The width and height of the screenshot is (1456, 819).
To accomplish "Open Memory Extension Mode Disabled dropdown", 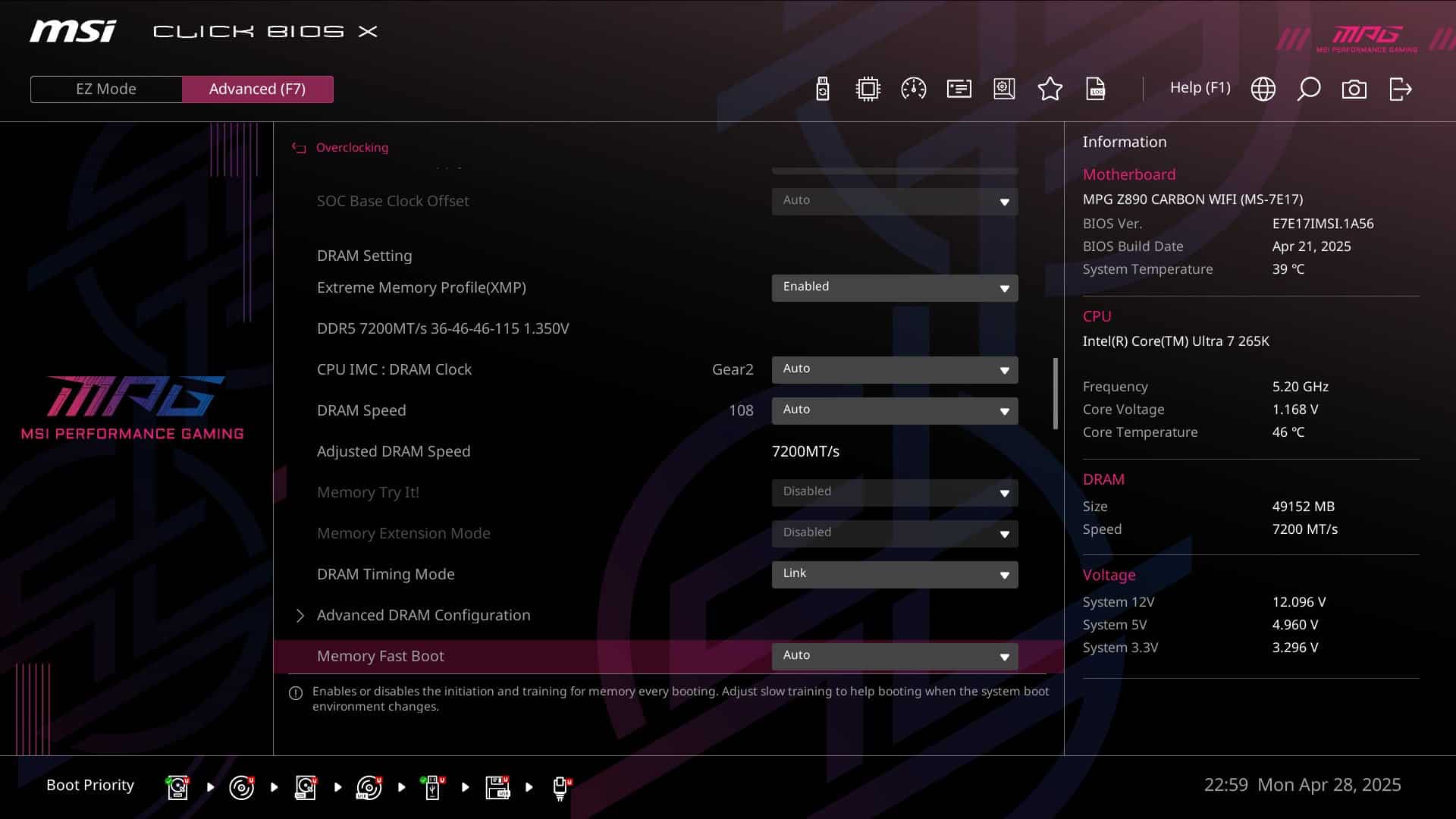I will 895,533.
